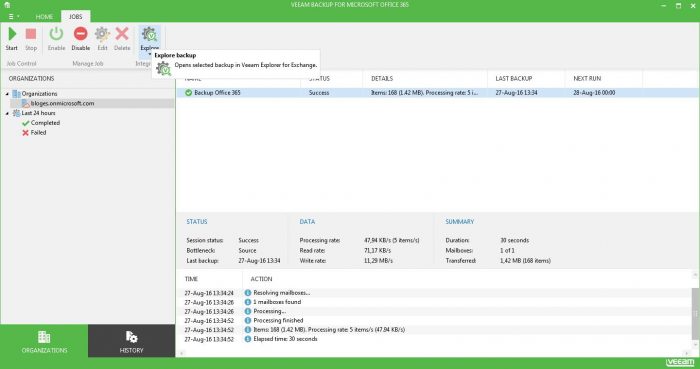
Task: Click the red Failed cross icon
Action: 25,133
